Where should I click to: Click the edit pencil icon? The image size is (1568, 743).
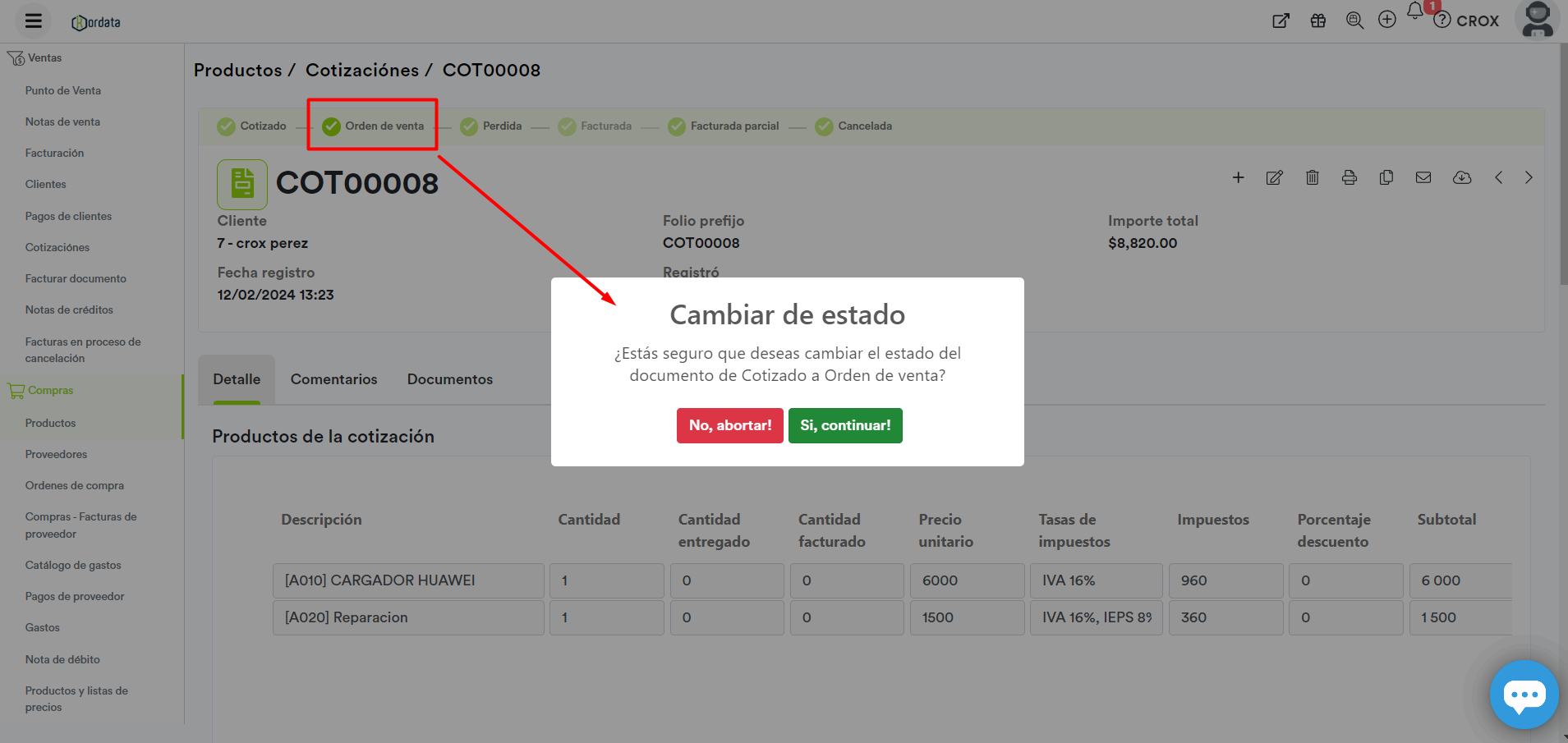[x=1274, y=177]
